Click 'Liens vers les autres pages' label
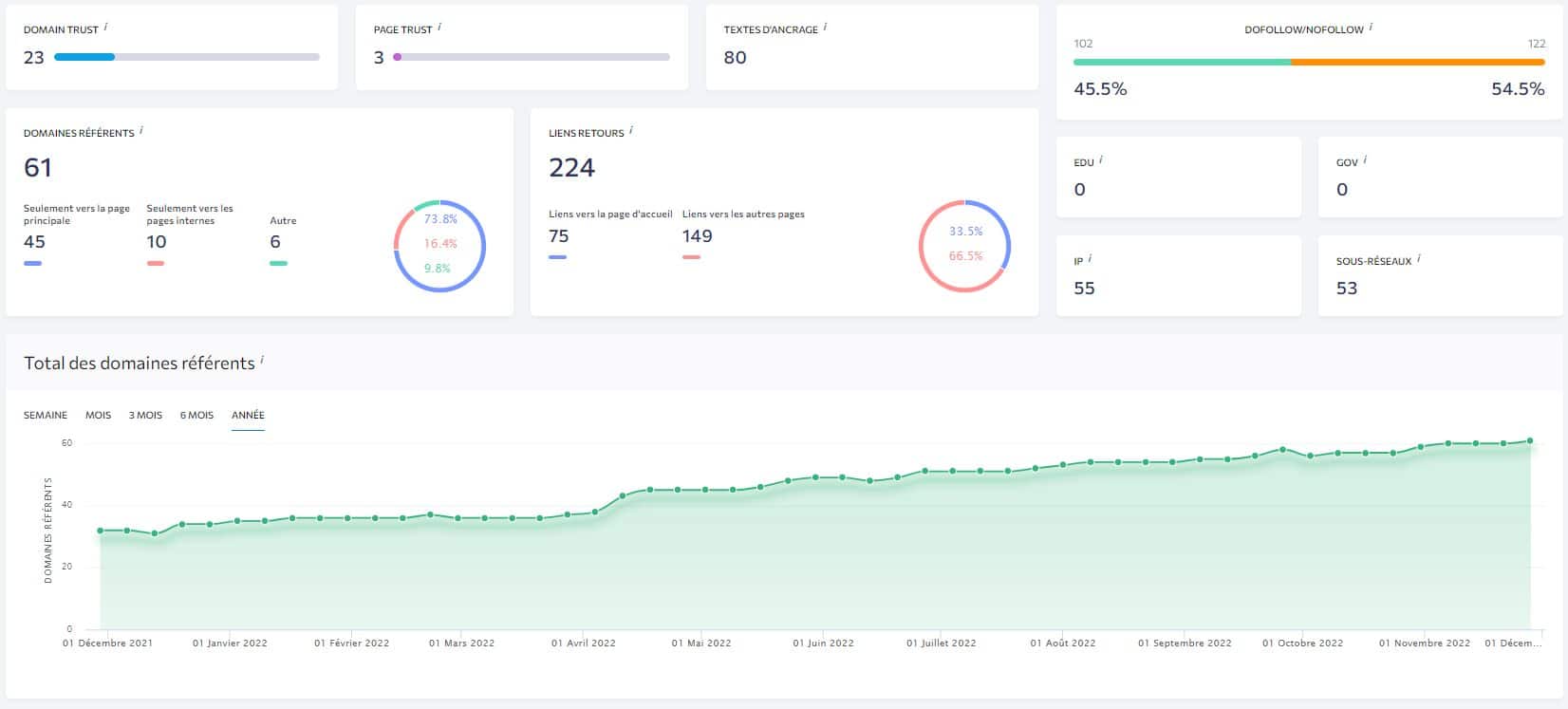The height and width of the screenshot is (709, 1568). pos(743,215)
